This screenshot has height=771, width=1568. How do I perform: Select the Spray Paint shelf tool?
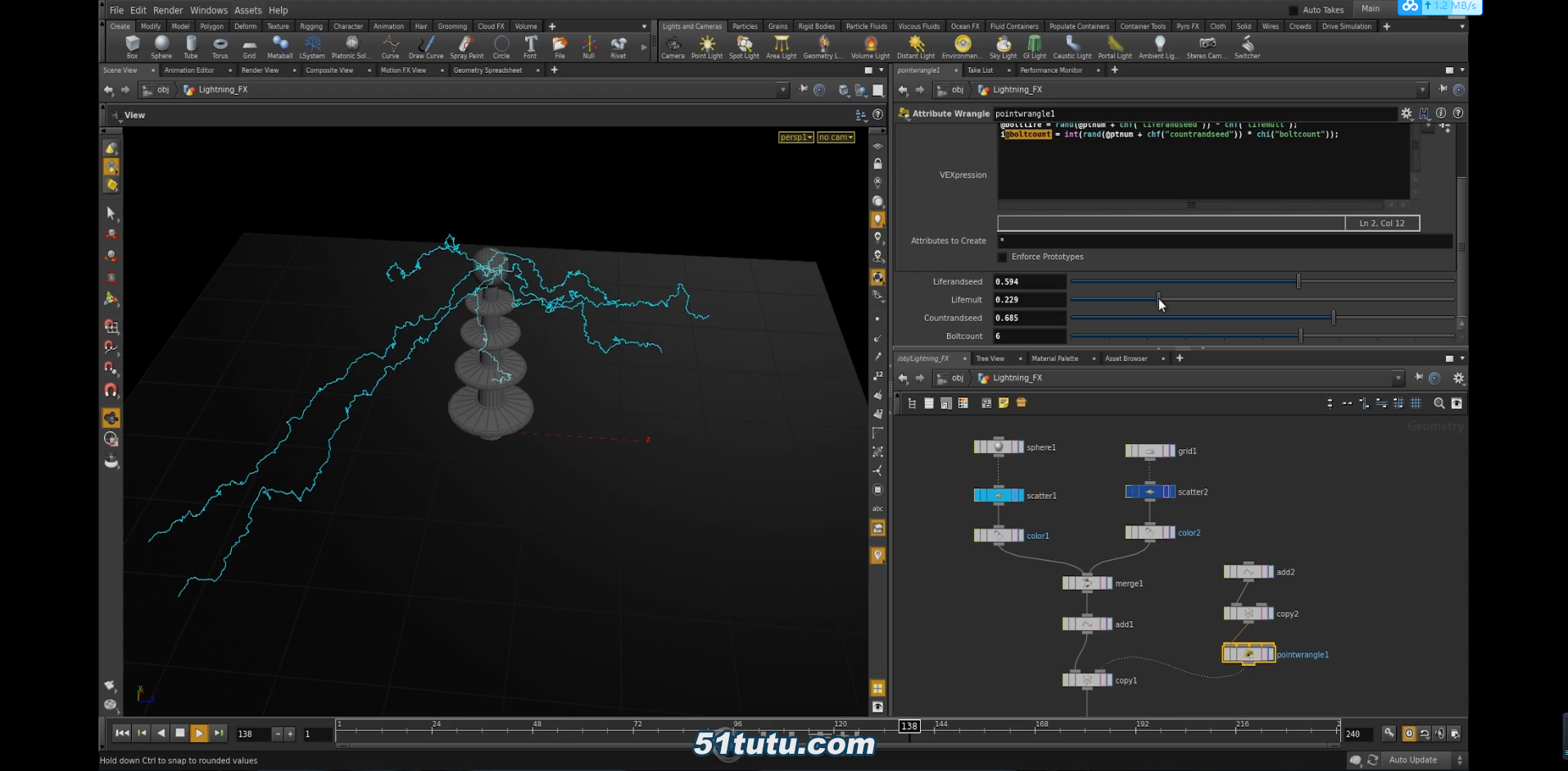[466, 47]
